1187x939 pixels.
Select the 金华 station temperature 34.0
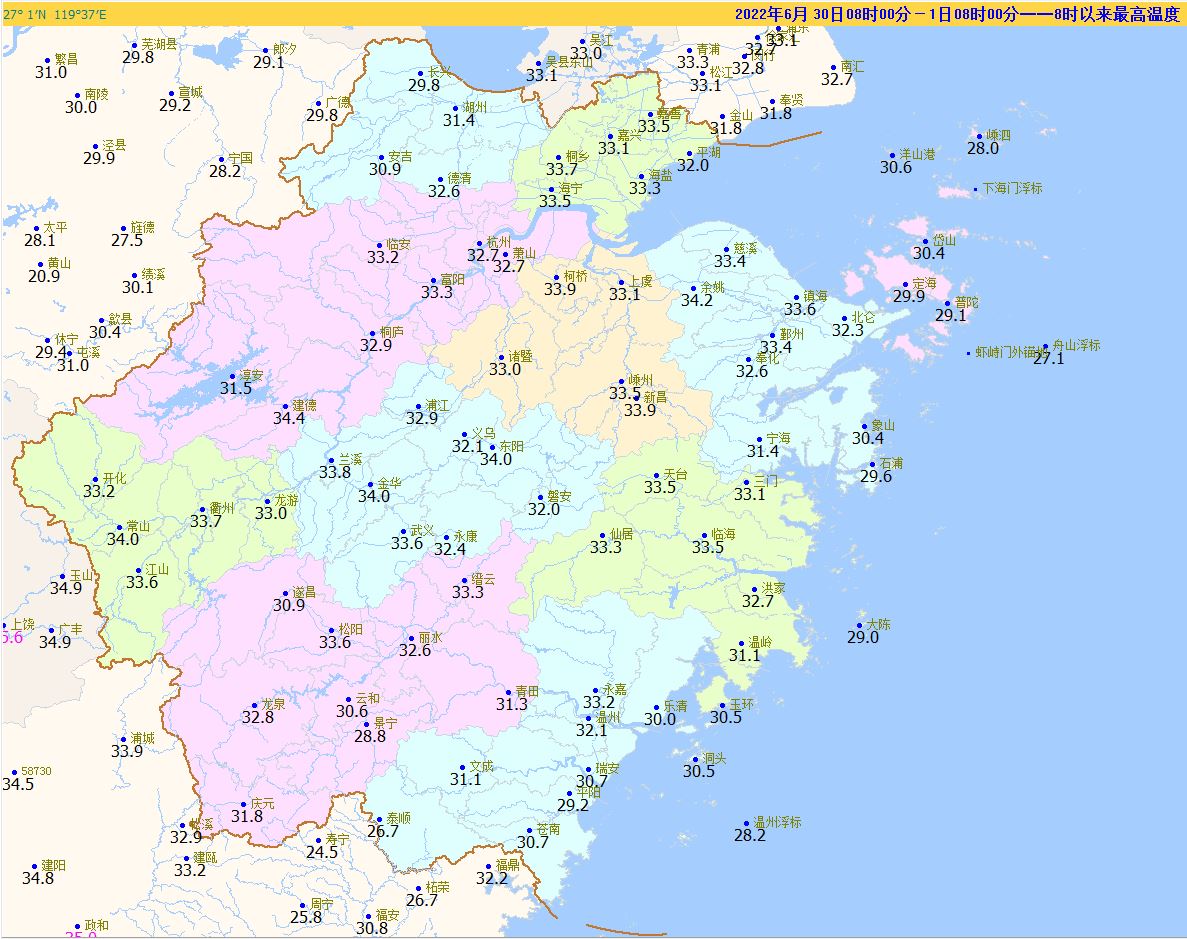374,496
